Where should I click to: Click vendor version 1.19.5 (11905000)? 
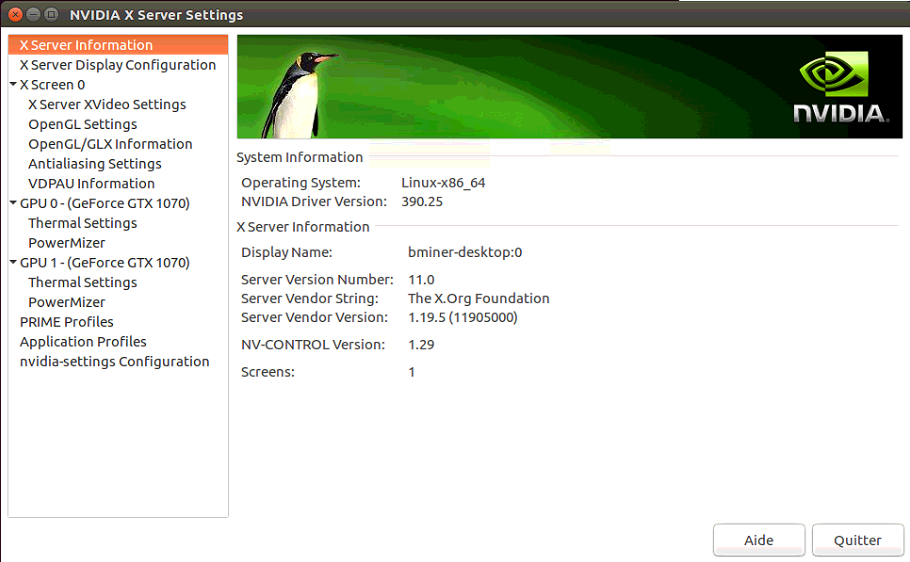point(463,318)
